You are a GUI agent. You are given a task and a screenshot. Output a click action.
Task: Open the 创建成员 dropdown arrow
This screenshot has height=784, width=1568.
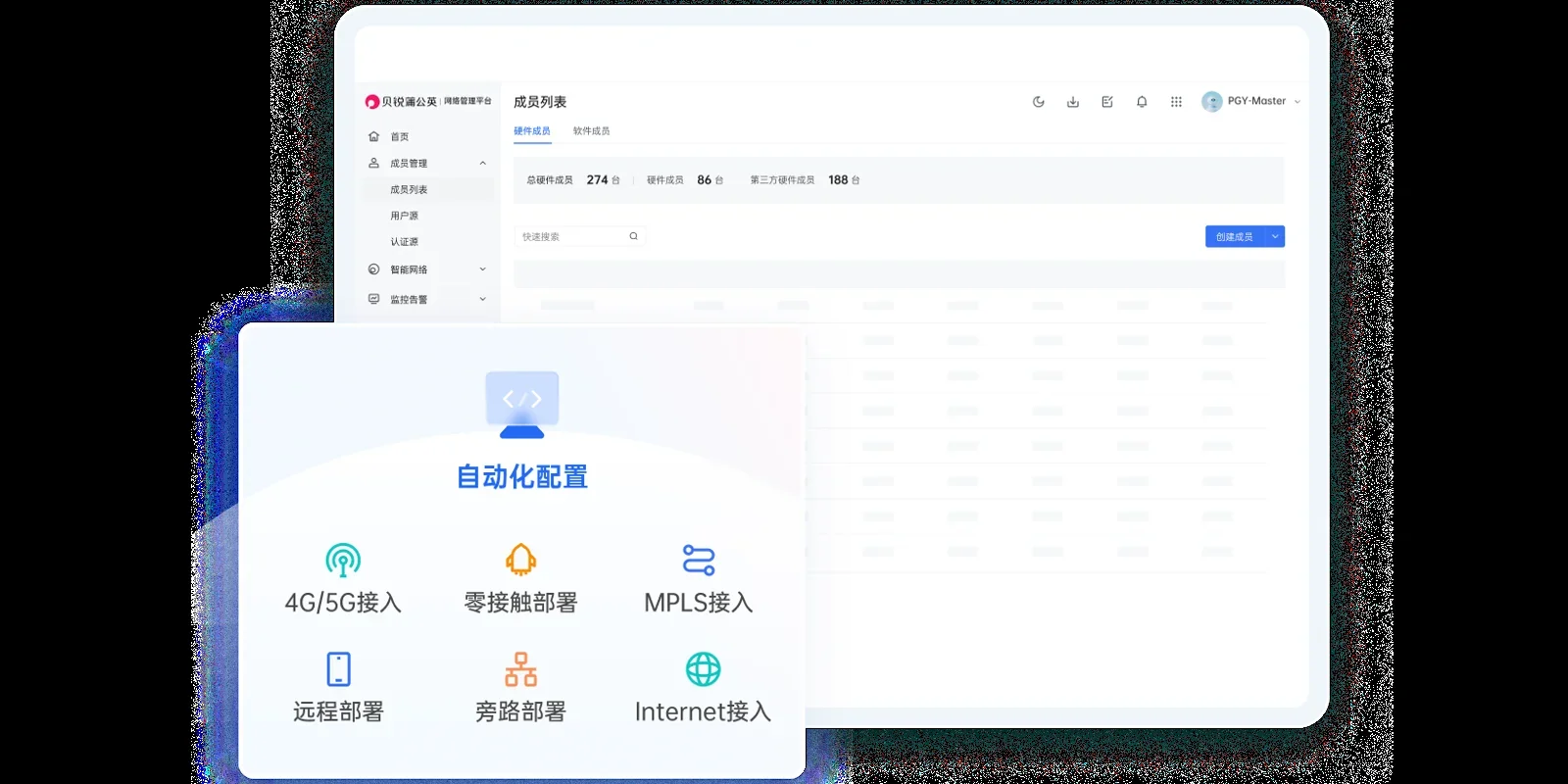pyautogui.click(x=1275, y=236)
